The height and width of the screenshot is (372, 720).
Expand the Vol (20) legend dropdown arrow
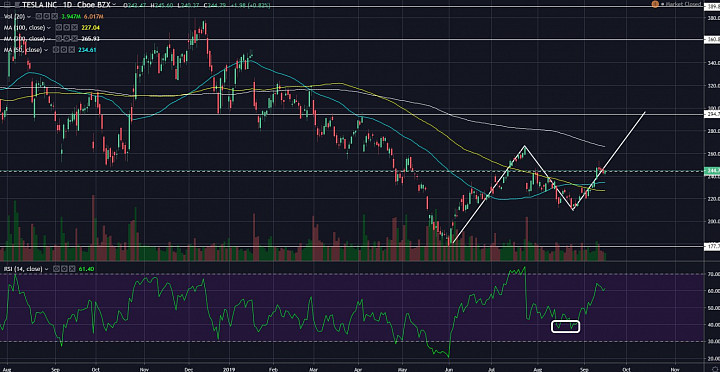(x=29, y=17)
